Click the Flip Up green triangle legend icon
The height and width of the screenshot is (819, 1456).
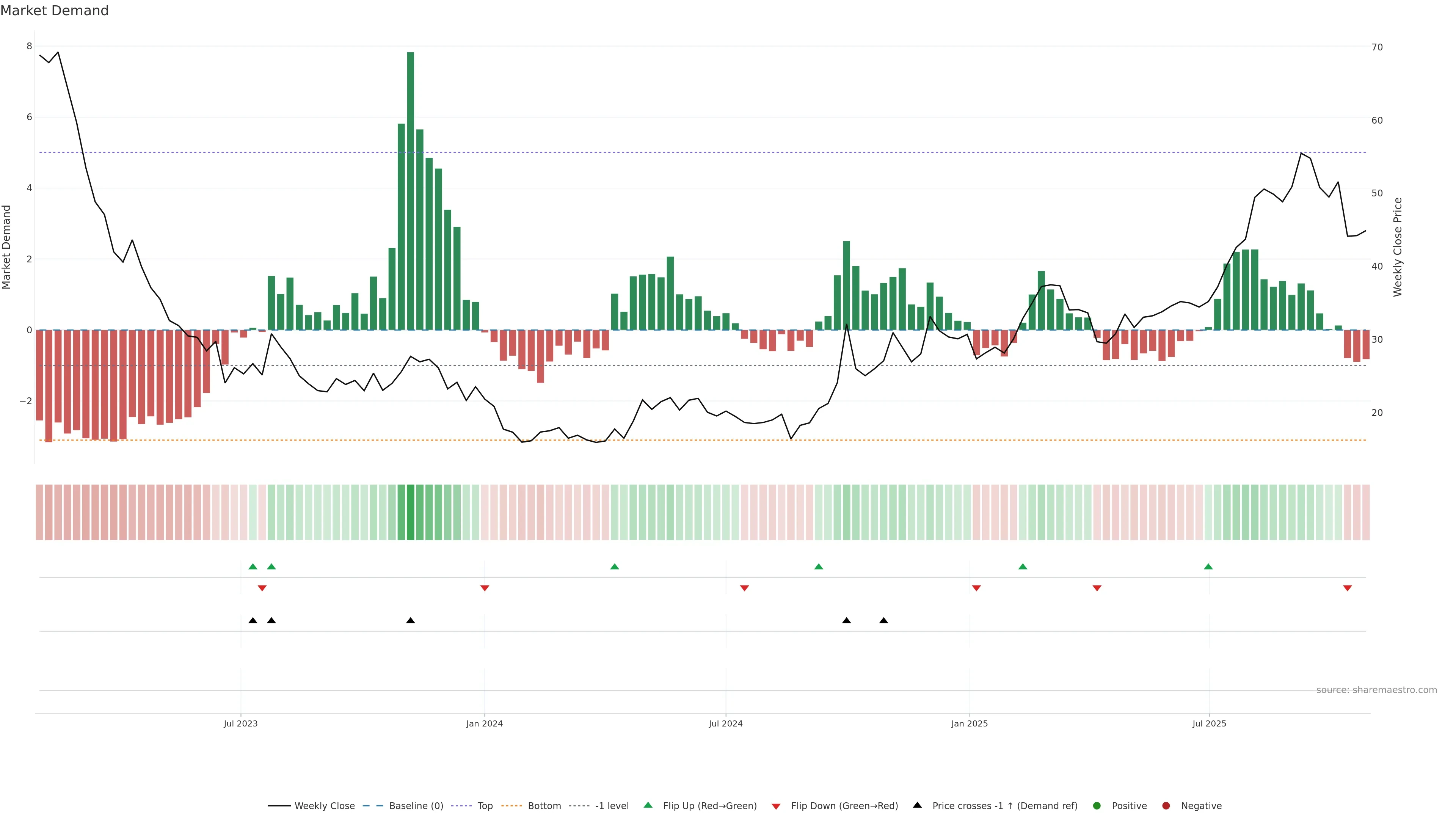(x=648, y=805)
